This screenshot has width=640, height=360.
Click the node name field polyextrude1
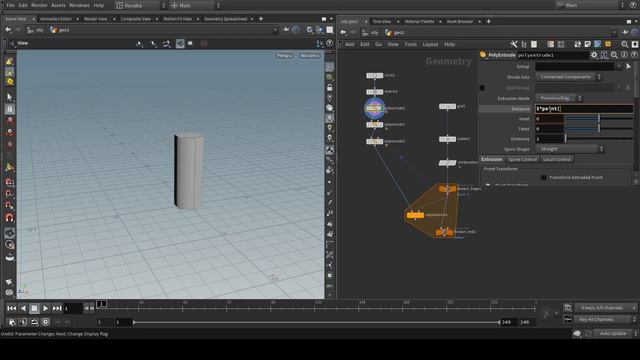click(x=552, y=55)
